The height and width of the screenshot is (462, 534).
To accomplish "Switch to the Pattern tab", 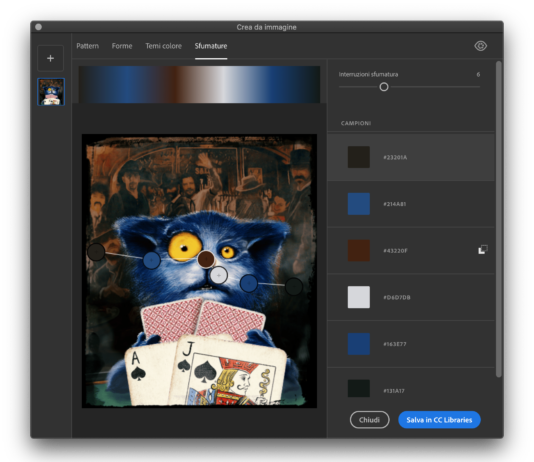I will [x=88, y=46].
